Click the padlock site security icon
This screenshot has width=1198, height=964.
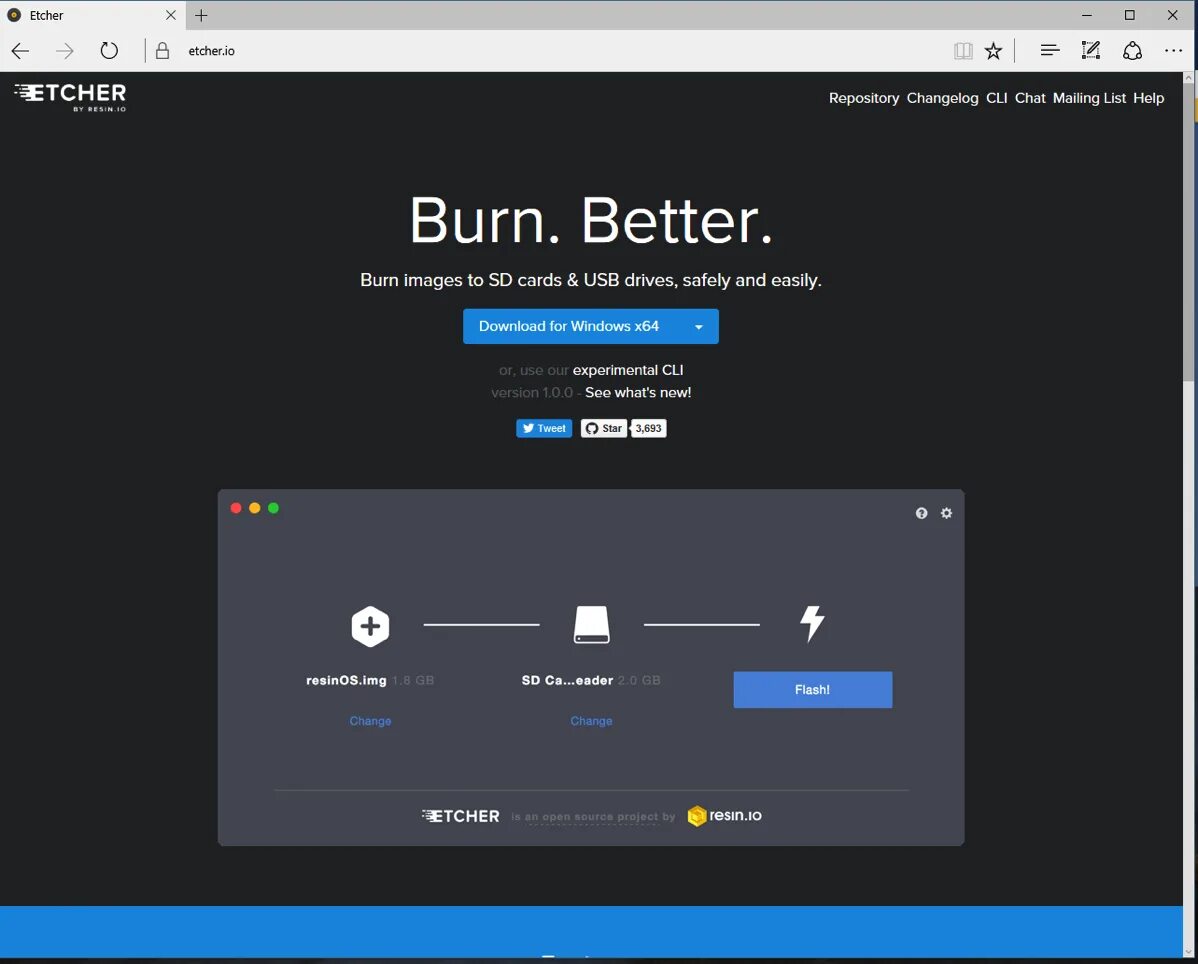click(x=162, y=50)
